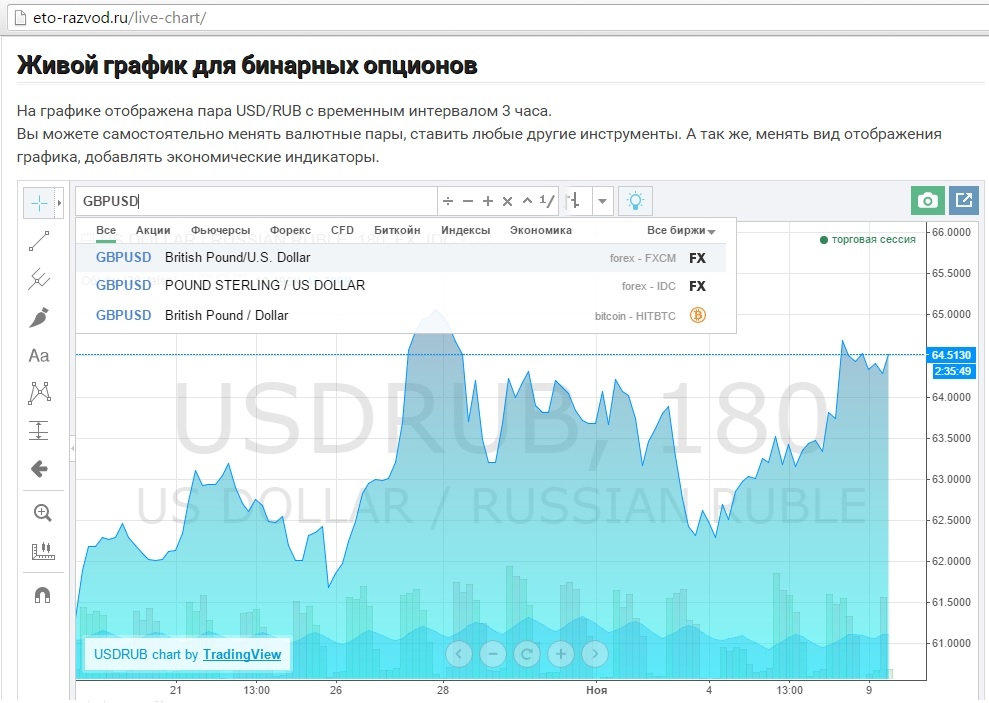Click the 63.0000 price axis label

pyautogui.click(x=951, y=479)
